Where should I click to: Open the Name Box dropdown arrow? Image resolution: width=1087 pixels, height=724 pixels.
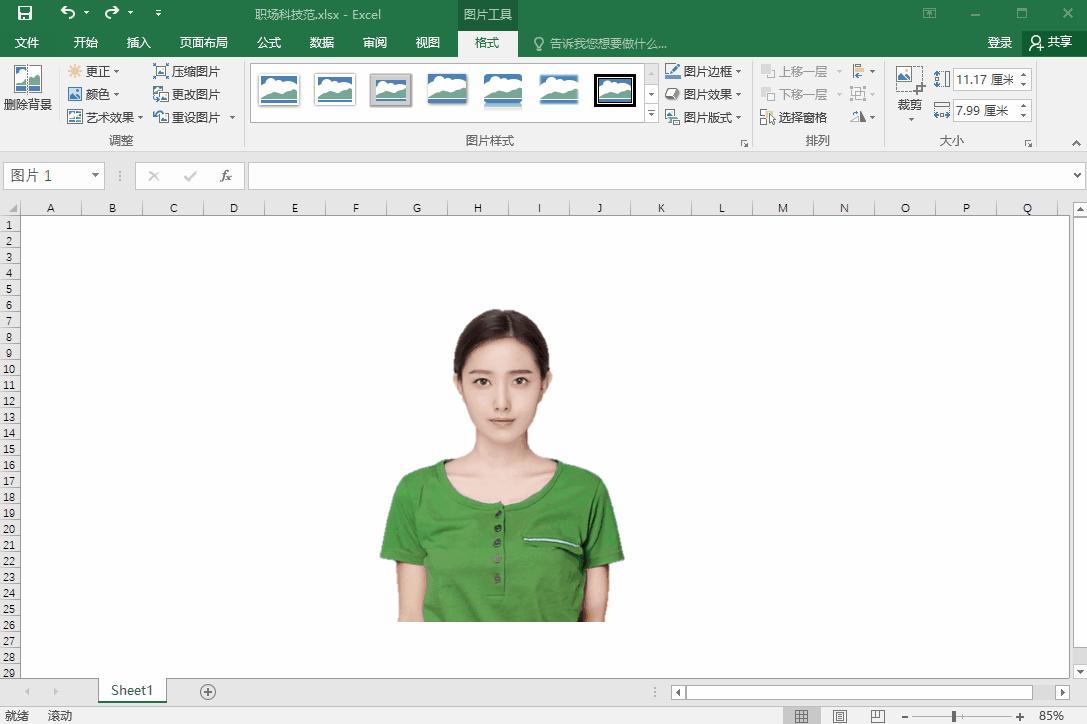96,176
